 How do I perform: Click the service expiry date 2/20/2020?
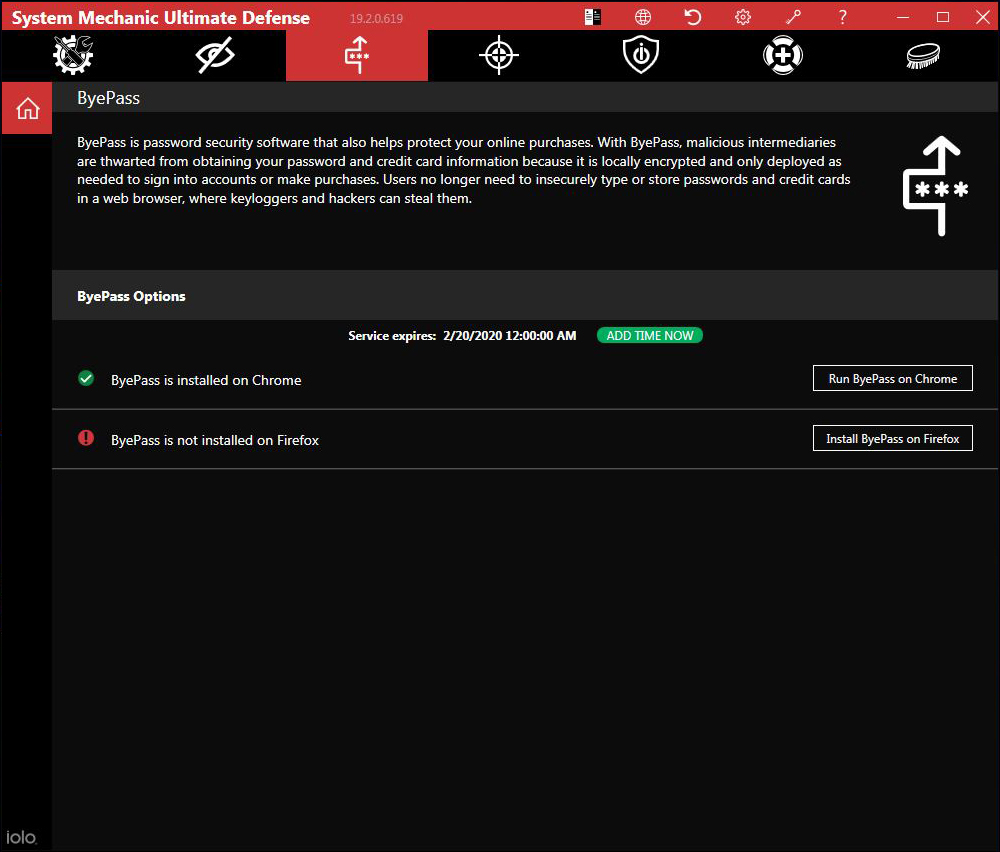click(x=510, y=335)
